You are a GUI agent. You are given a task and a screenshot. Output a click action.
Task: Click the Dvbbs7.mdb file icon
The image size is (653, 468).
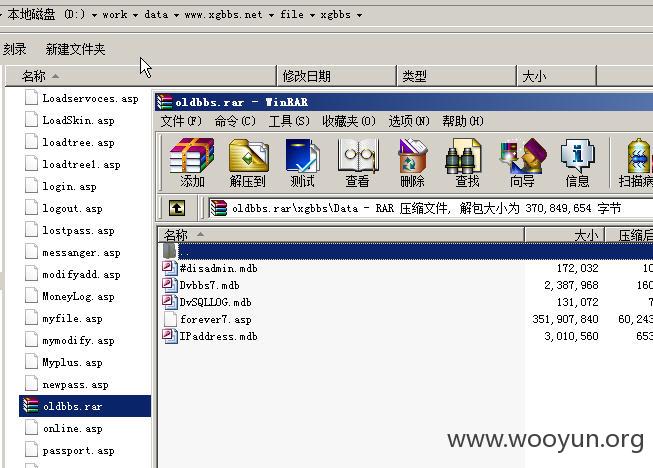click(169, 285)
